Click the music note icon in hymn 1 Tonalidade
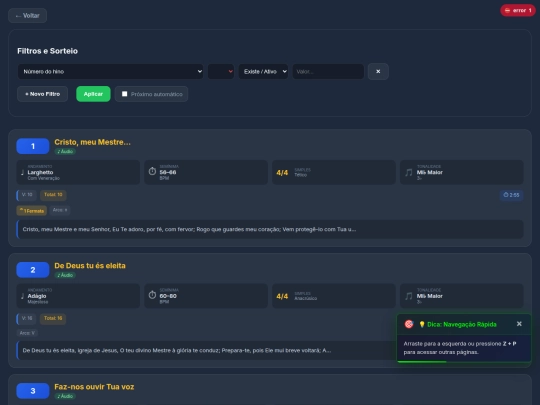 pyautogui.click(x=409, y=172)
